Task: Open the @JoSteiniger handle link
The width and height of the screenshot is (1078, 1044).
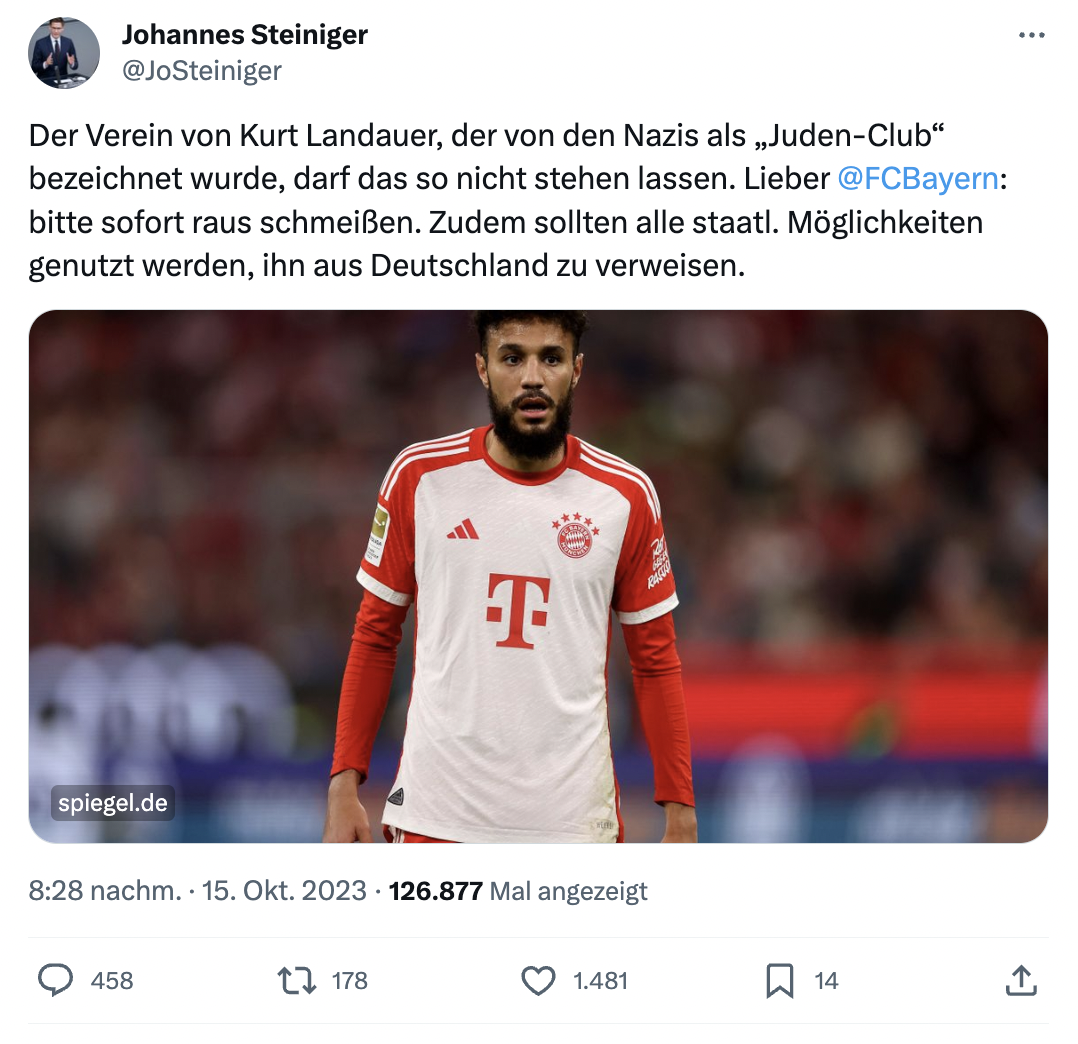Action: click(x=202, y=70)
